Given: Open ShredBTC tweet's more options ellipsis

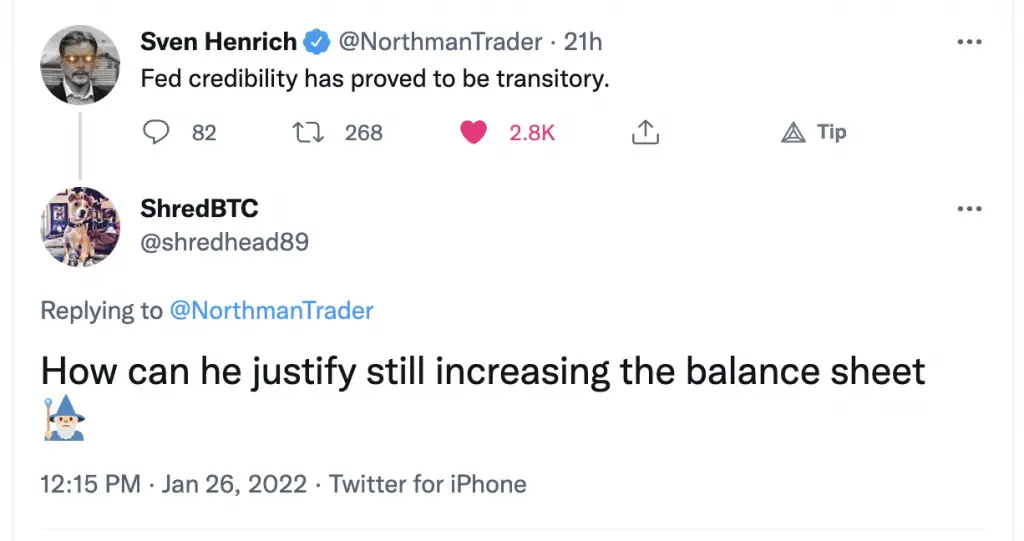Looking at the screenshot, I should (x=969, y=208).
